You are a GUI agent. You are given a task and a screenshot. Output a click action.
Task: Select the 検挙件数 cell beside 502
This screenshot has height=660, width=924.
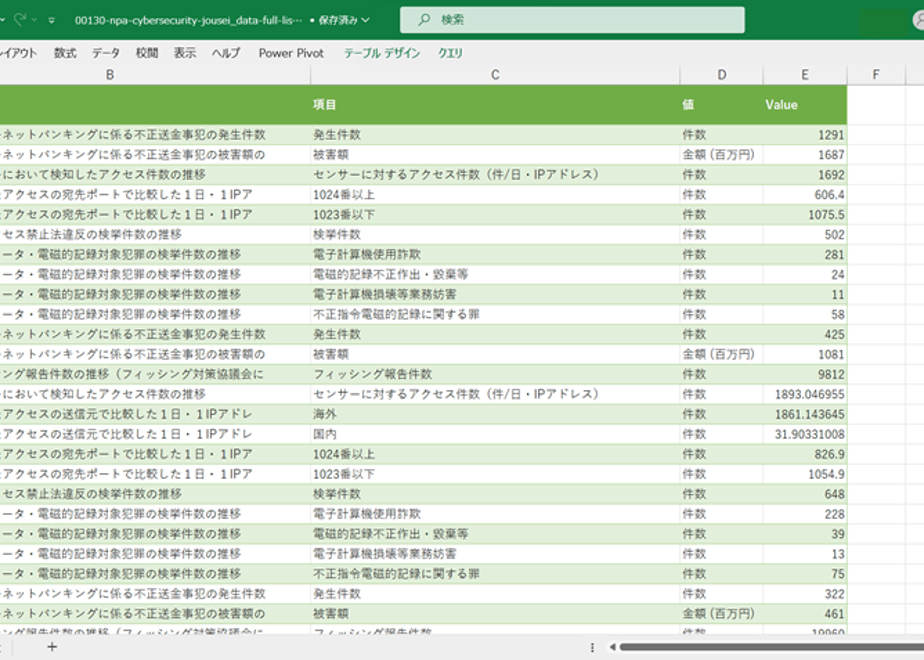(495, 235)
